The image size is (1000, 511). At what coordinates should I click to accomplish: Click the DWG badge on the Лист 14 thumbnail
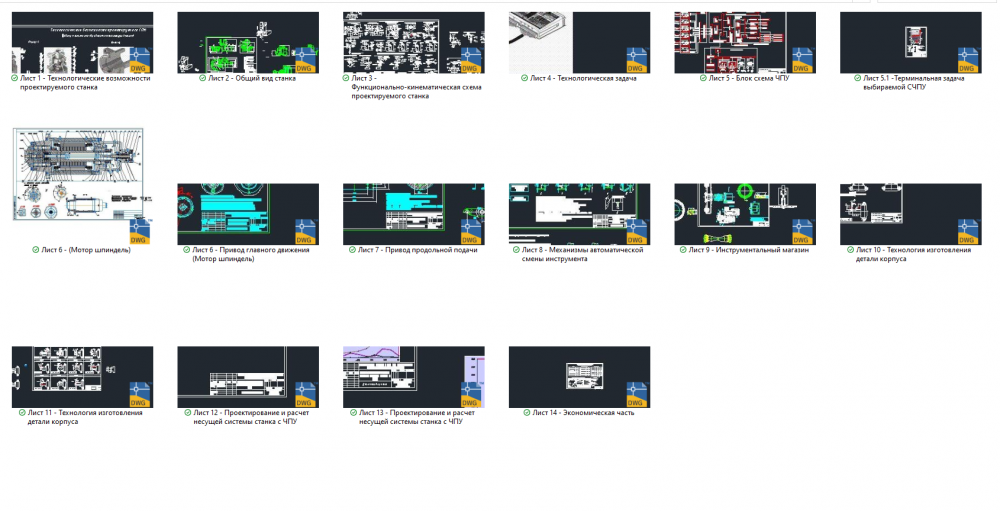tap(636, 395)
